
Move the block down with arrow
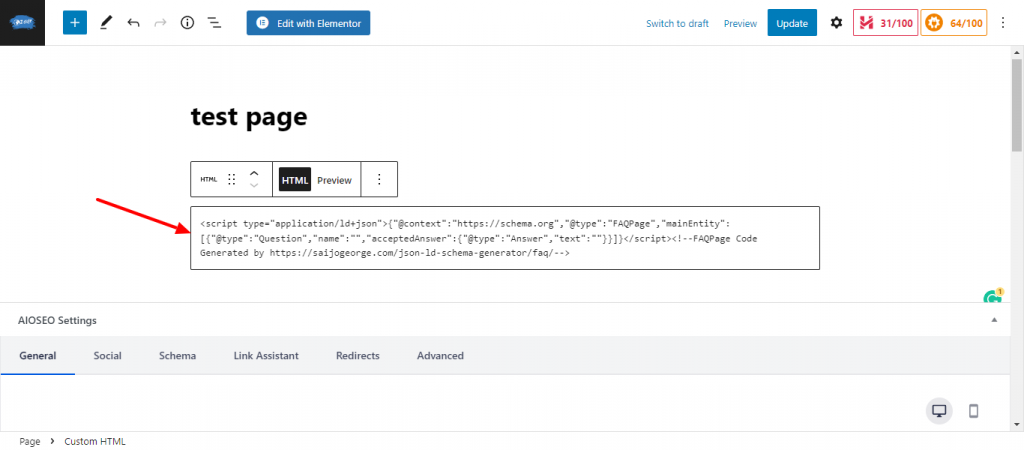(x=255, y=186)
